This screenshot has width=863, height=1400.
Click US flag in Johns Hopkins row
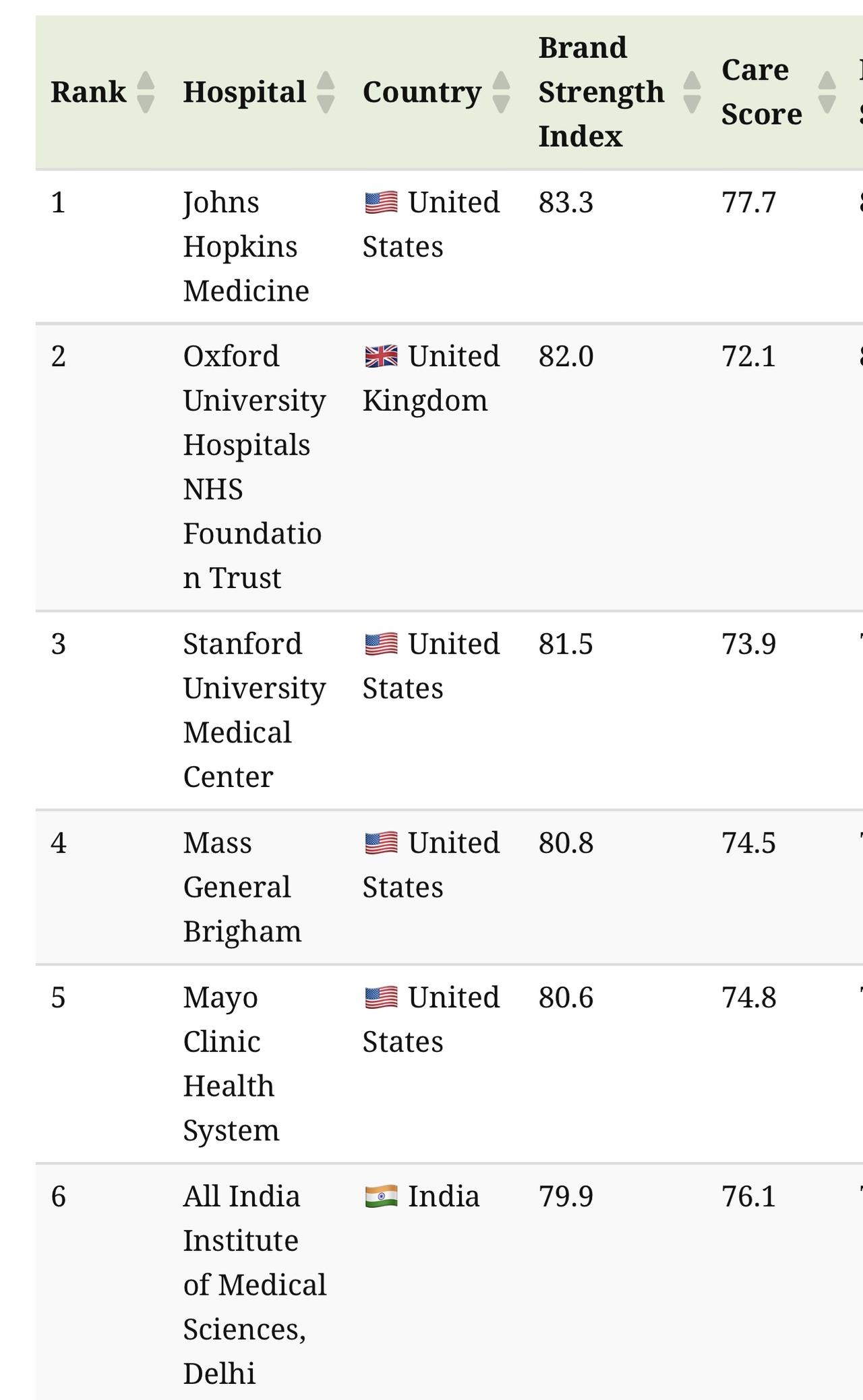coord(381,202)
